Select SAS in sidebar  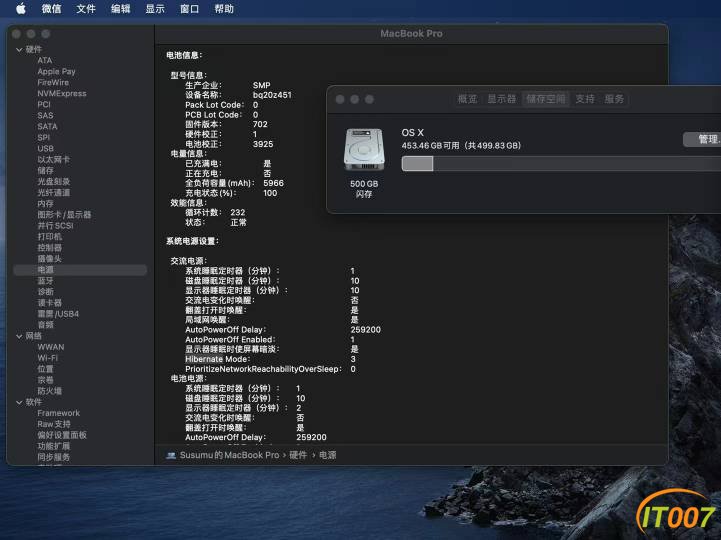pos(45,115)
